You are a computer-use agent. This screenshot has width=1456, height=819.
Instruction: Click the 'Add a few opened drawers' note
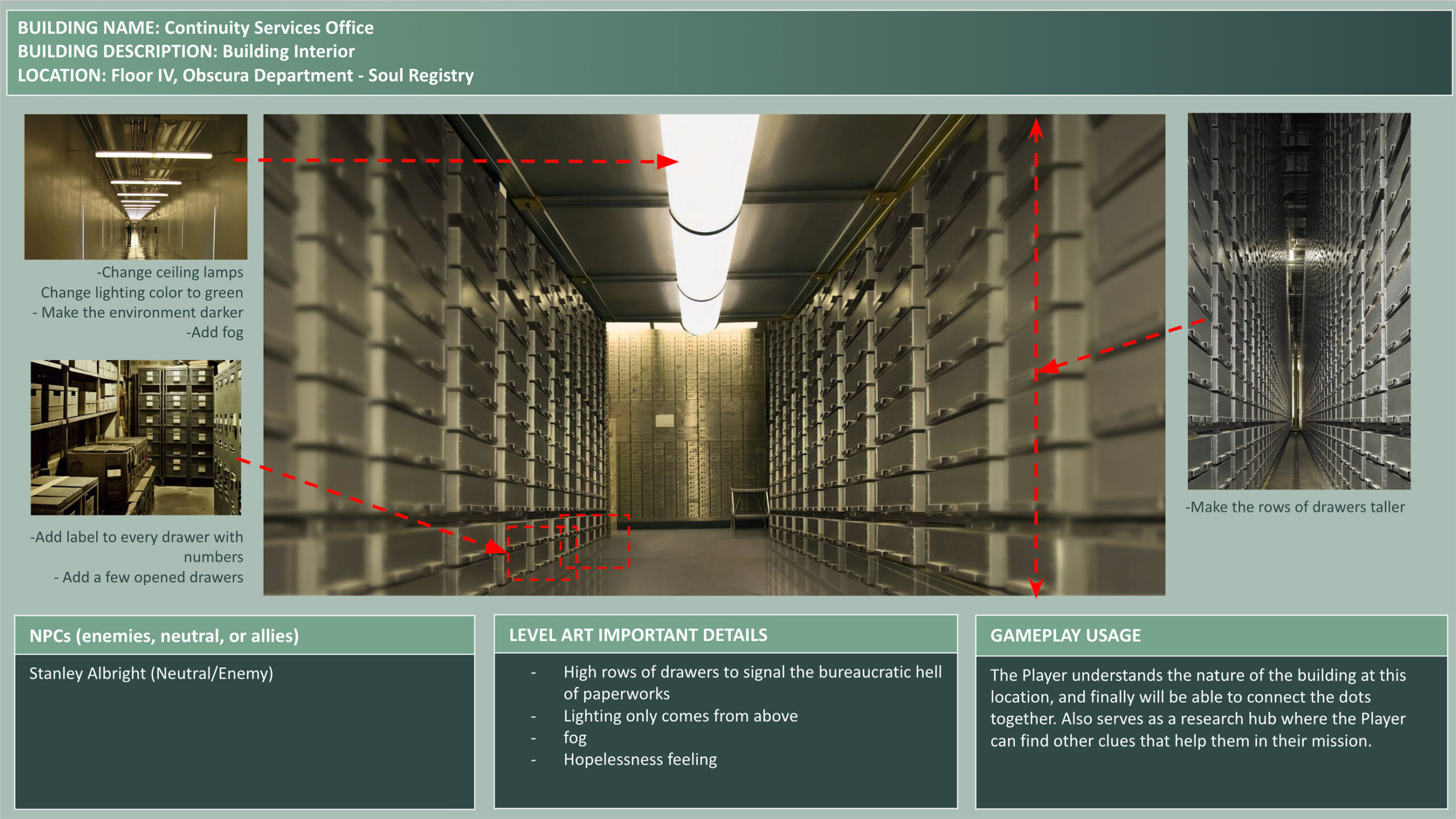(x=148, y=577)
